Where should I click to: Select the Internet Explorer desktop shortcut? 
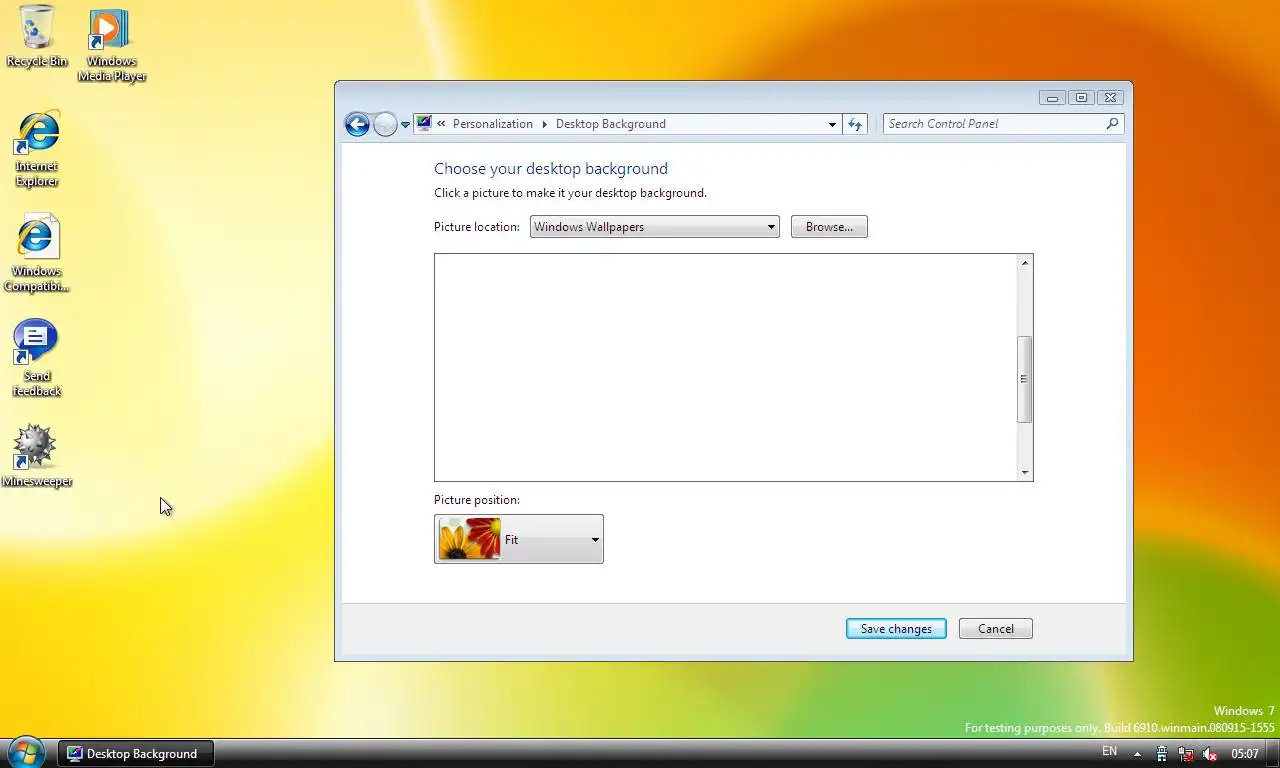tap(37, 149)
